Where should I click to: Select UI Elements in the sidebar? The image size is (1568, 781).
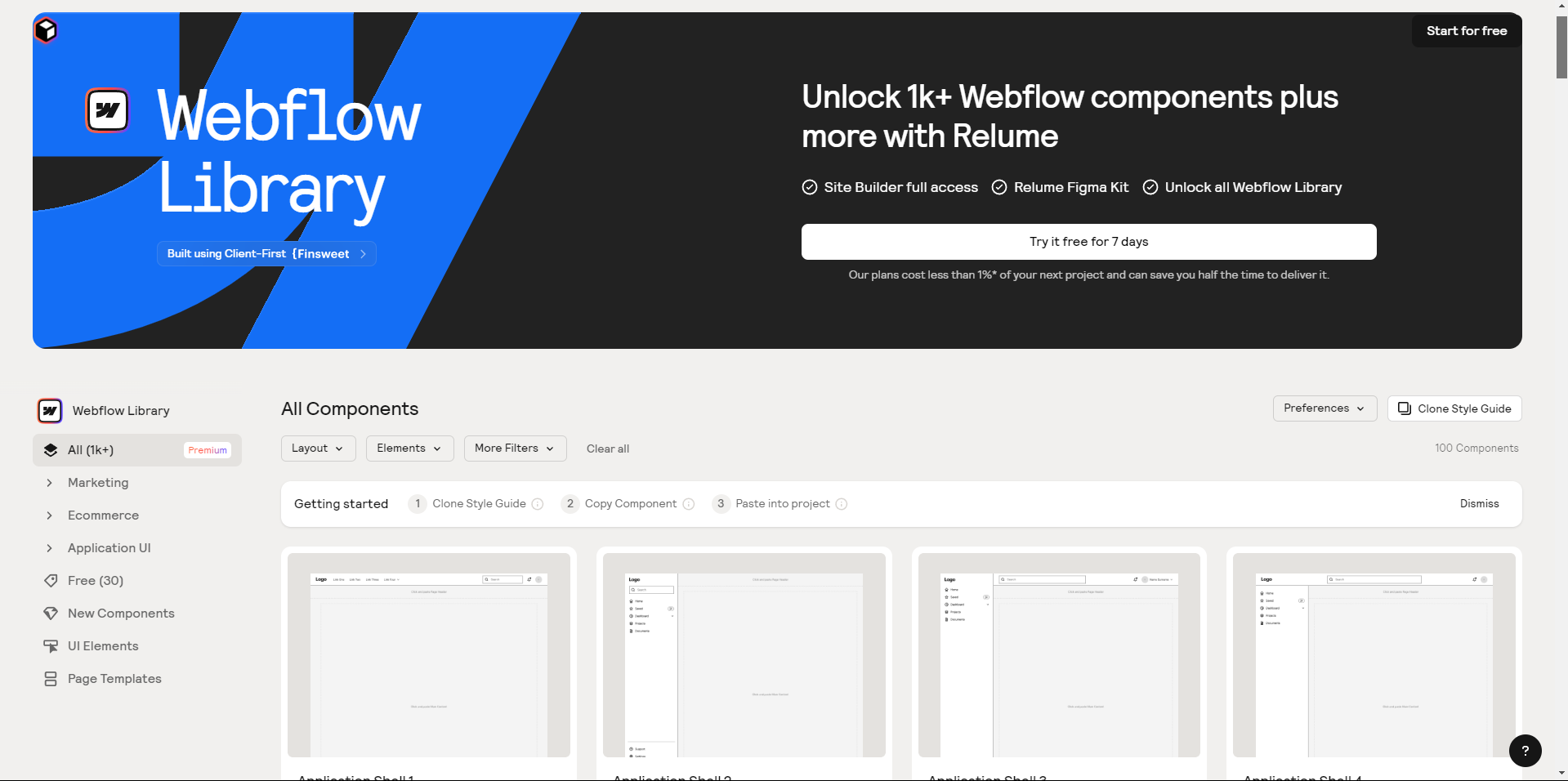[x=137, y=646]
